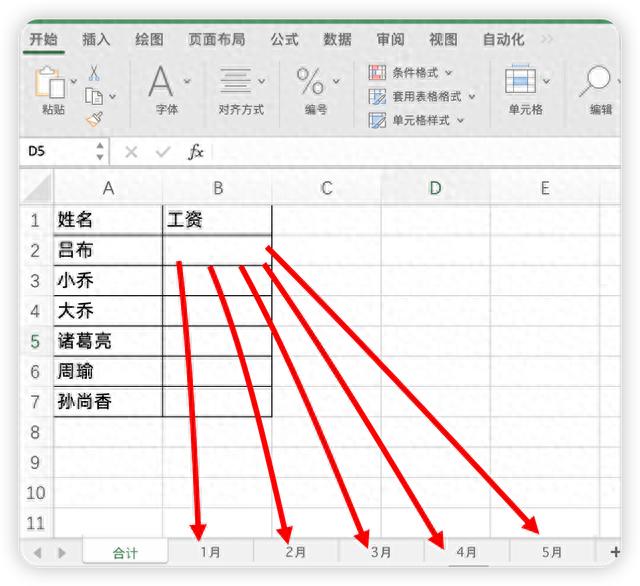Switch to the 页面布局 ribbon tab

click(x=217, y=40)
